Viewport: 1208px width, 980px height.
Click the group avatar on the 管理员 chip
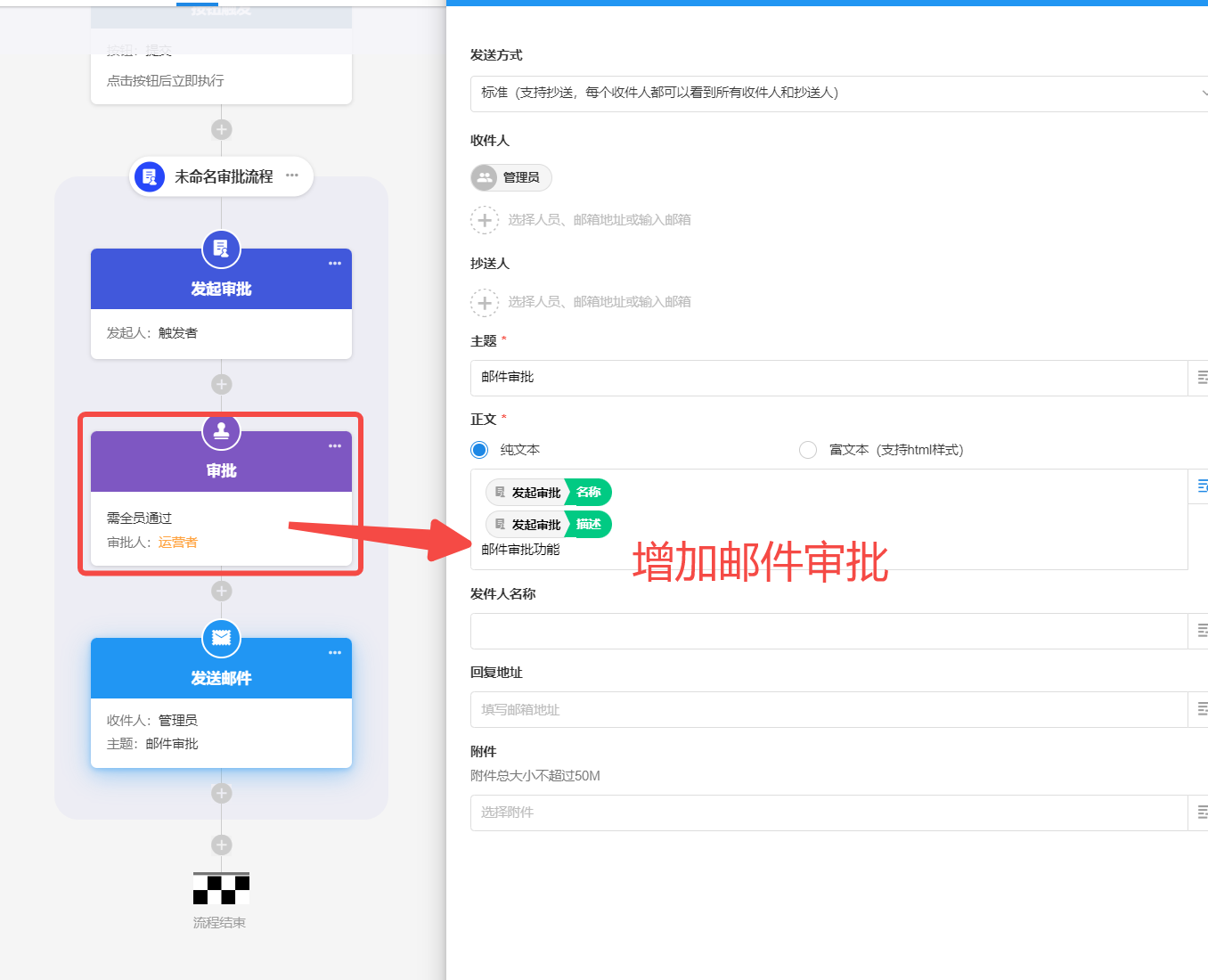(x=485, y=177)
